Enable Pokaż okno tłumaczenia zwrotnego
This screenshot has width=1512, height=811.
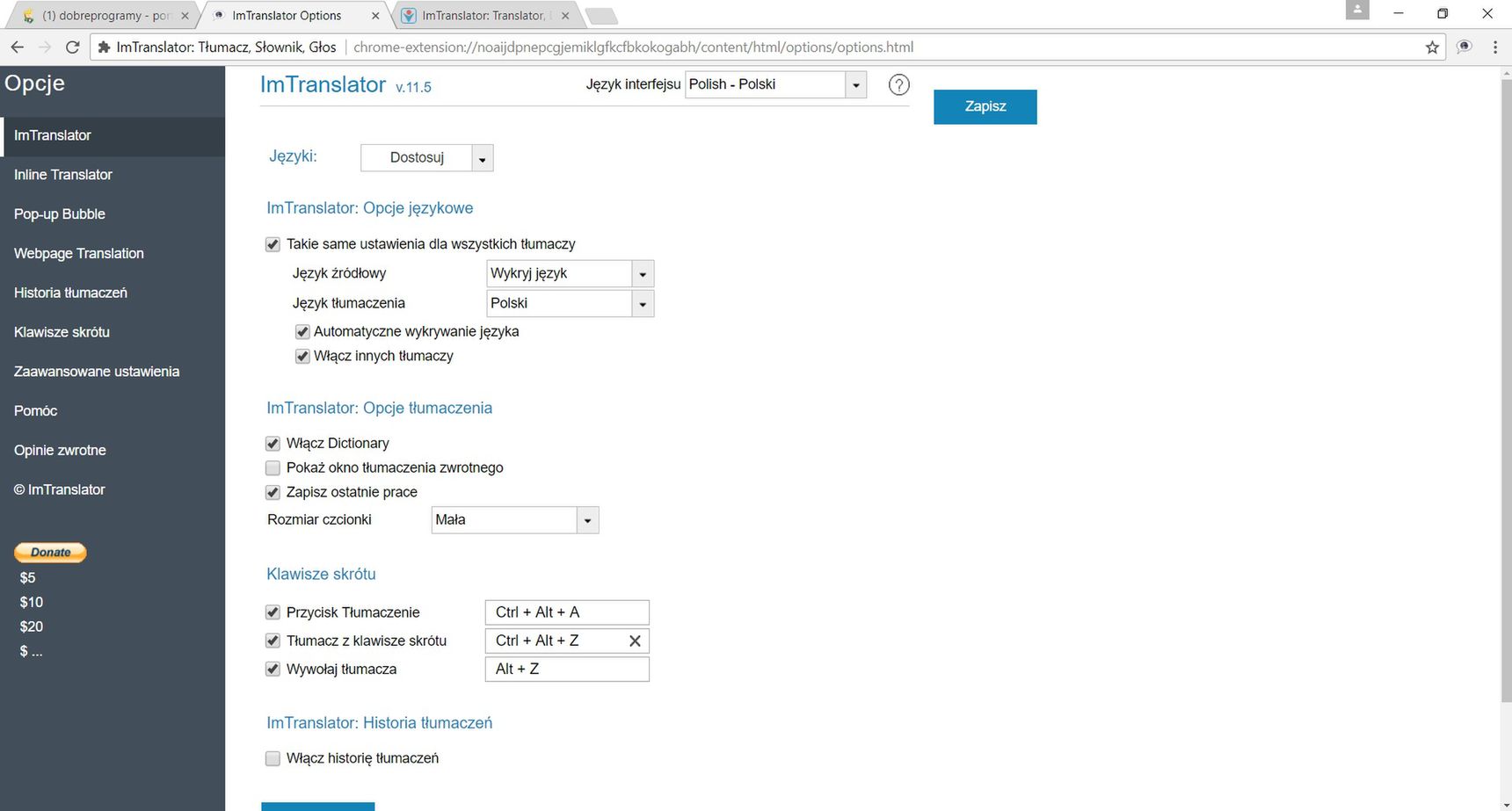point(273,468)
